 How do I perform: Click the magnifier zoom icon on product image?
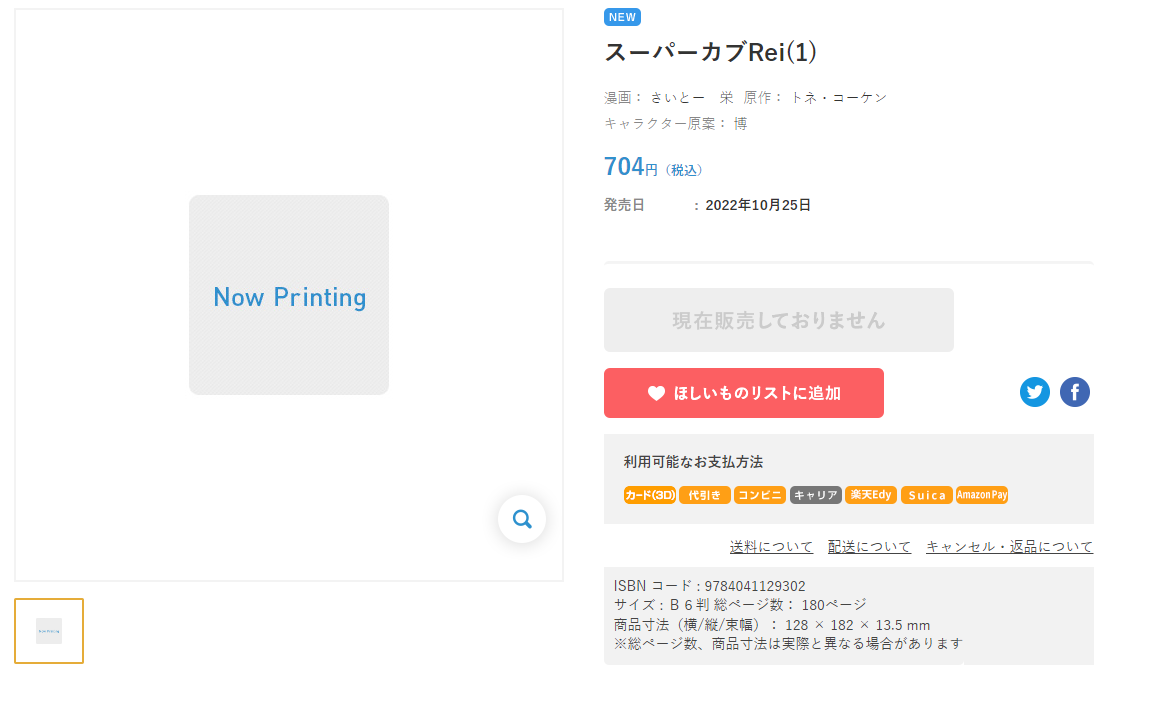tap(522, 519)
